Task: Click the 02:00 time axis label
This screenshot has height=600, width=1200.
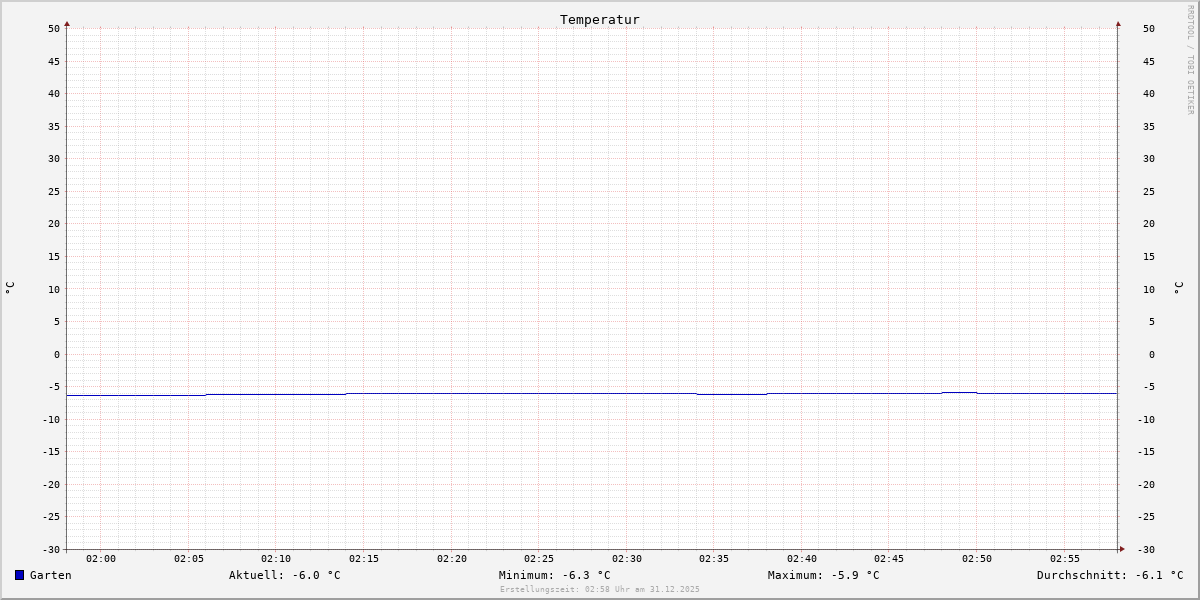Action: 101,558
